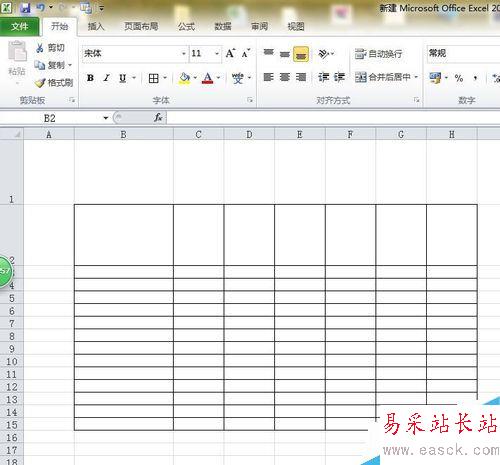Open the font size dropdown showing 11
500x465 pixels.
point(217,53)
